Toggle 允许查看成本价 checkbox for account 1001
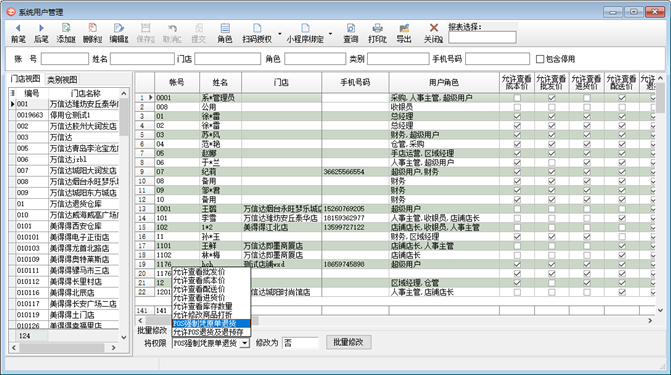671x375 pixels. (517, 209)
